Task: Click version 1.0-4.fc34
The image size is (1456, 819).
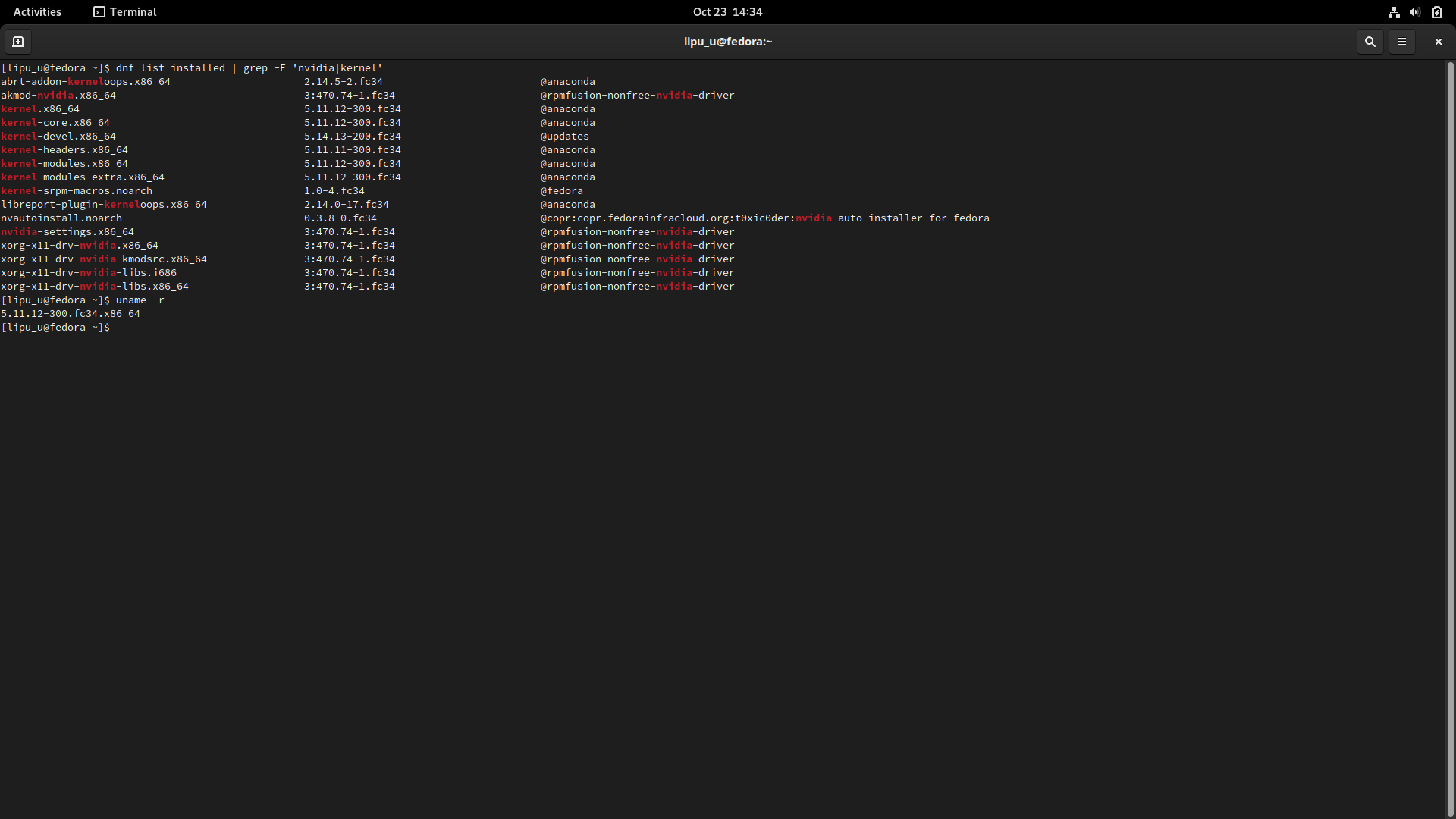Action: pos(334,191)
